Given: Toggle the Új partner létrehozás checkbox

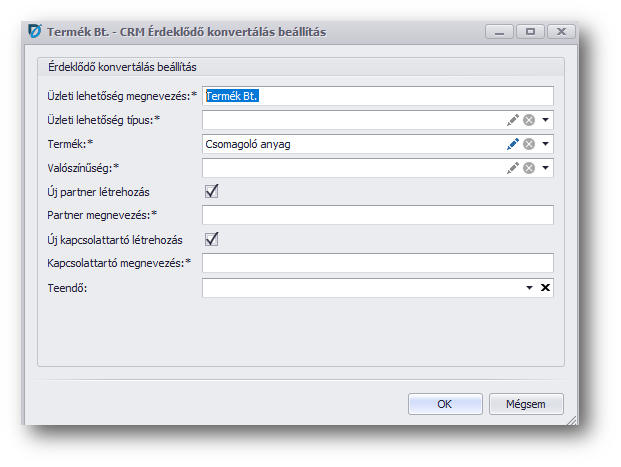Looking at the screenshot, I should [211, 191].
